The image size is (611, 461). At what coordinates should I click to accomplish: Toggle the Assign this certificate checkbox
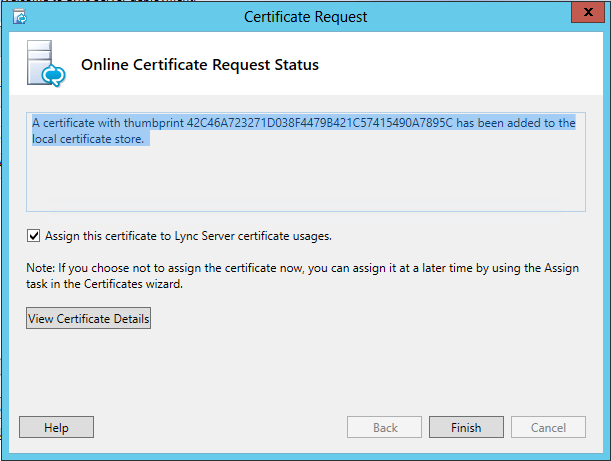(x=34, y=236)
